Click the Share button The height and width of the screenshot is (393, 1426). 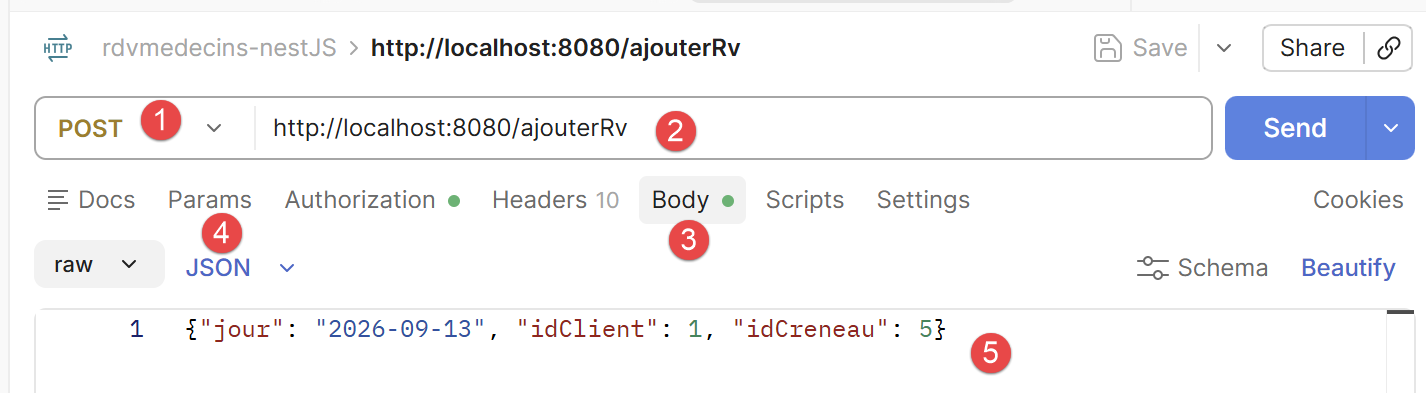tap(1312, 48)
